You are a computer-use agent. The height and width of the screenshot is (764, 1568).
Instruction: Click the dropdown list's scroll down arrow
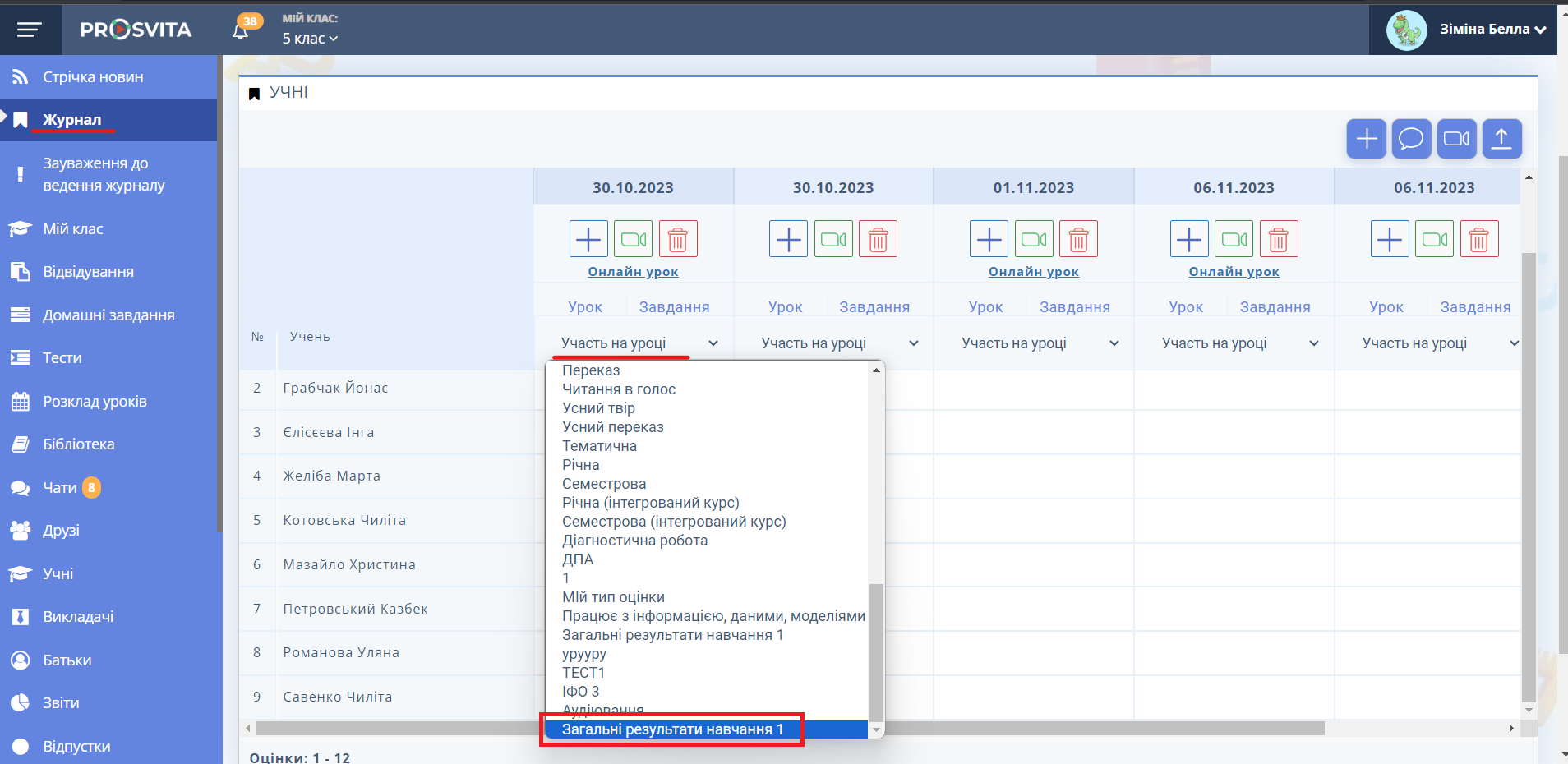pos(876,730)
